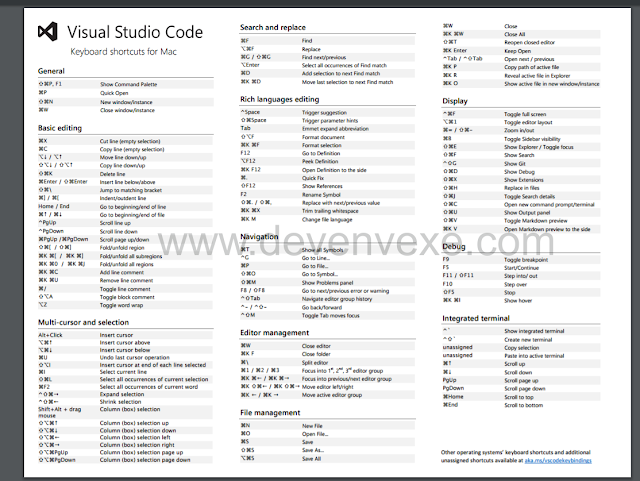
Task: Select the 'Quick Open' row text
Action: [x=114, y=93]
